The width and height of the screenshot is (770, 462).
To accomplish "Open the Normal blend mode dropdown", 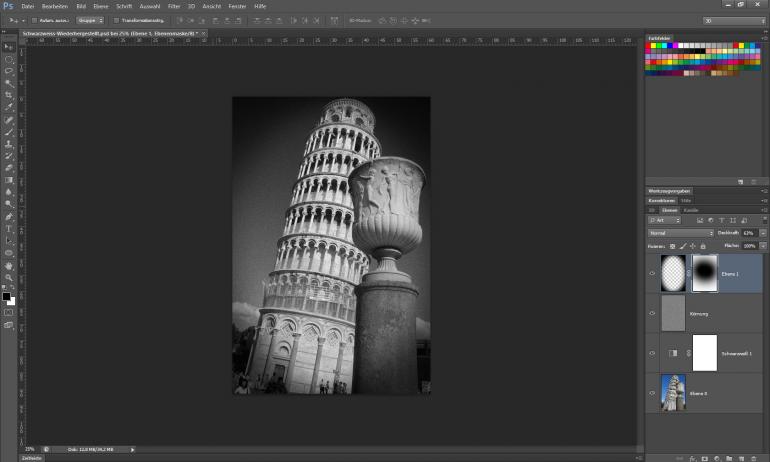I will tap(680, 233).
